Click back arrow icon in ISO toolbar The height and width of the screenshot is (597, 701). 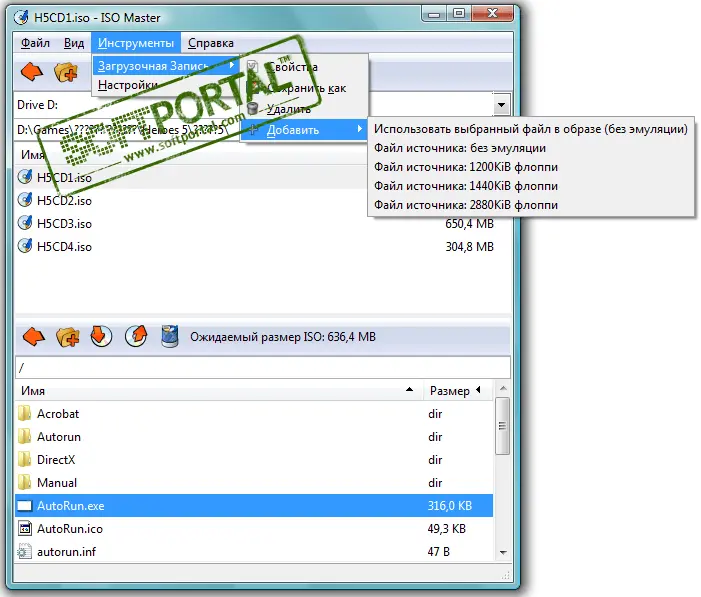[33, 336]
